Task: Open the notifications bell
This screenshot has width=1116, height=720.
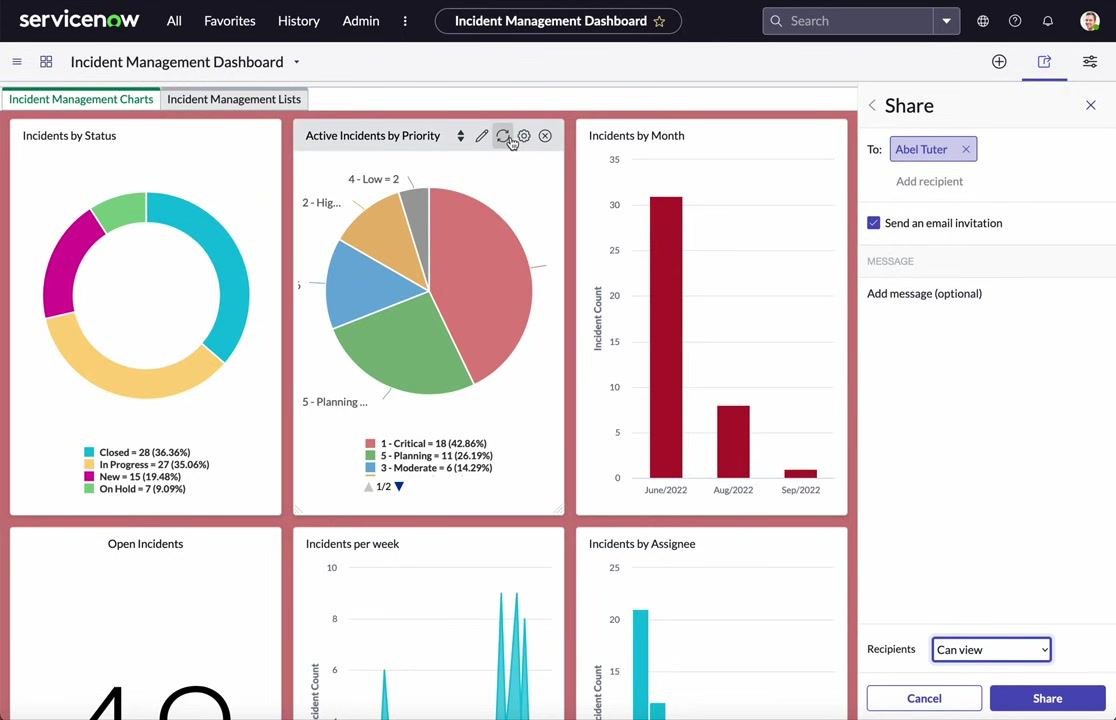Action: click(1048, 21)
